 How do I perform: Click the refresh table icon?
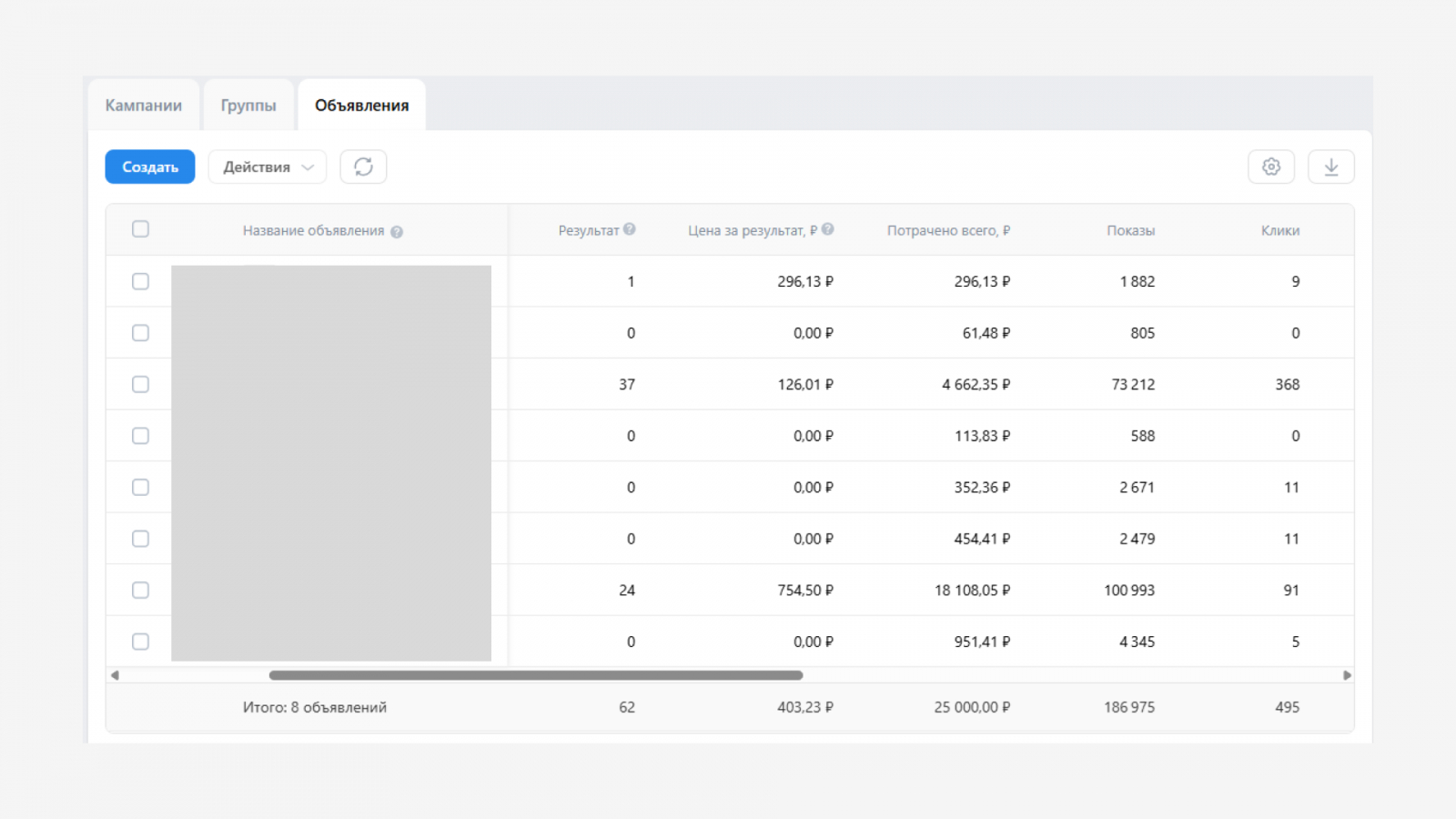click(x=363, y=167)
